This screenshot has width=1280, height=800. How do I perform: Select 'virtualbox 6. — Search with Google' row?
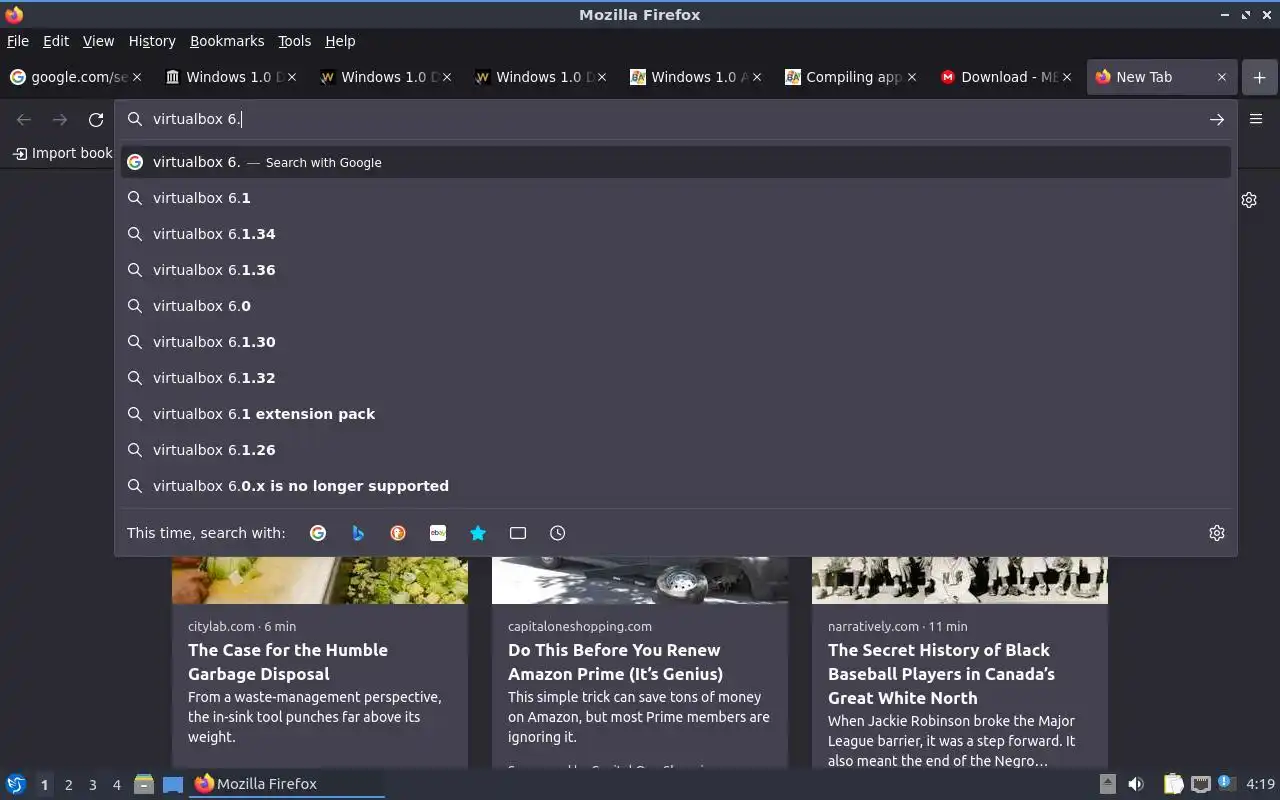click(676, 162)
